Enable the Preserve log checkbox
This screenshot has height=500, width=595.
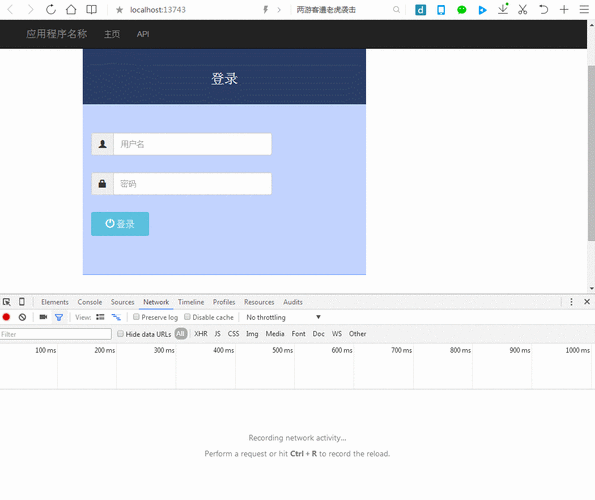(x=136, y=317)
